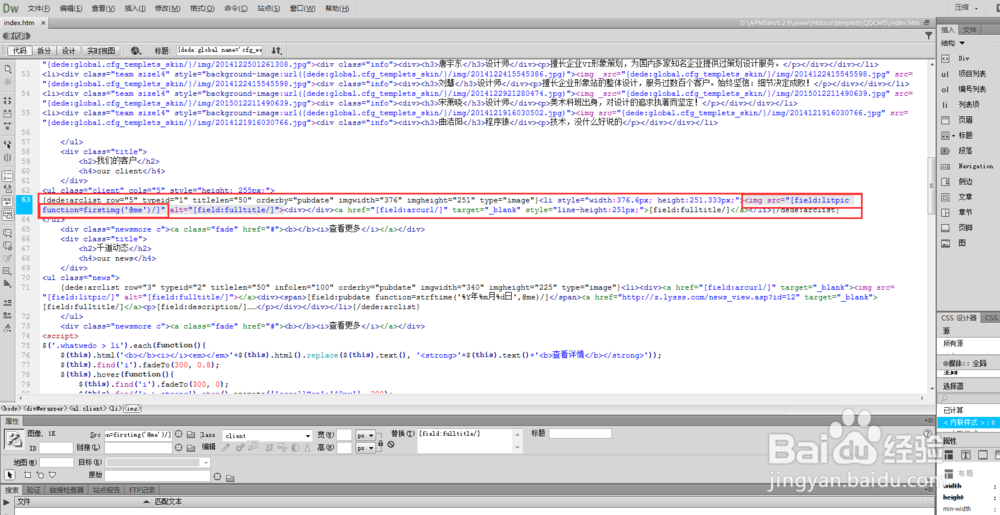Switch to the 插入 panel tab

click(949, 29)
